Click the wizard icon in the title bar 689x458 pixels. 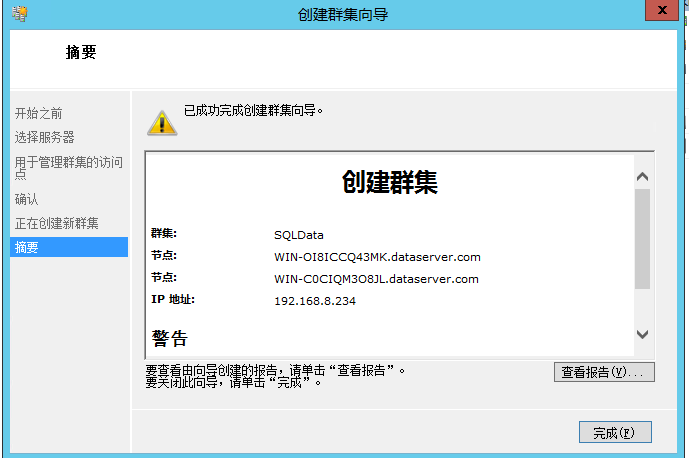click(19, 14)
